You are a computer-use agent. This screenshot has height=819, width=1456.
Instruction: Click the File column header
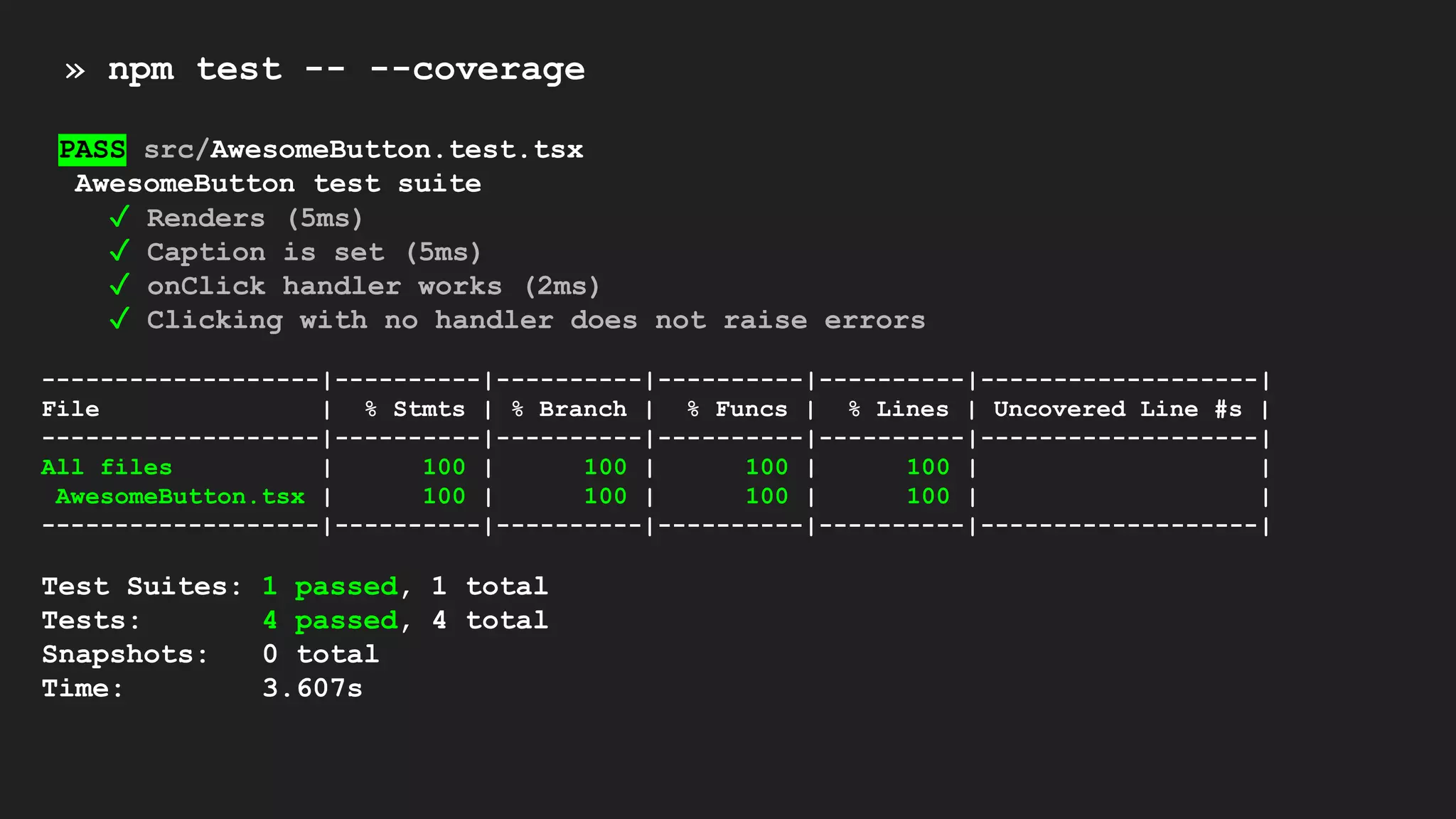click(70, 409)
